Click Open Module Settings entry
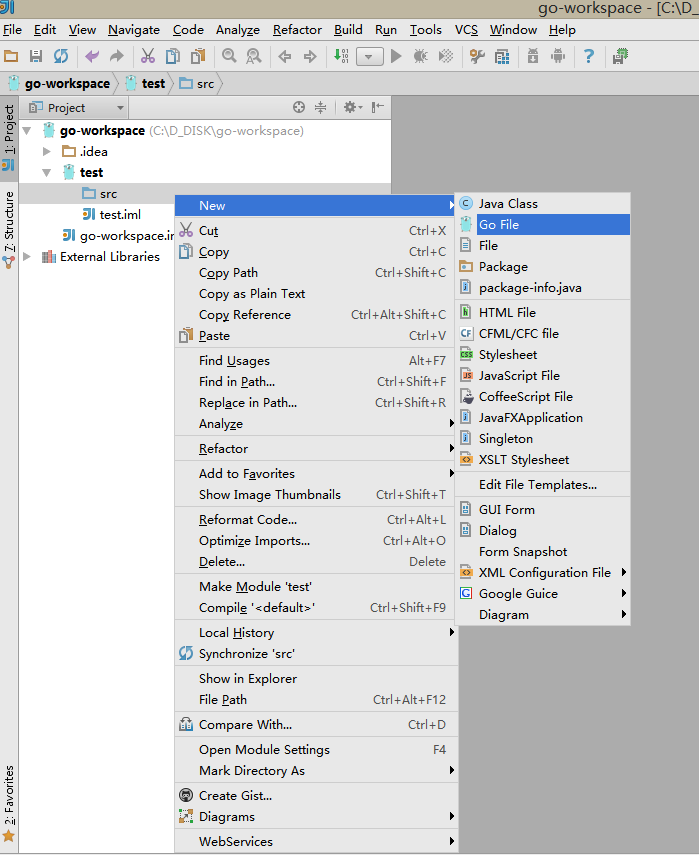699x855 pixels. [x=316, y=750]
